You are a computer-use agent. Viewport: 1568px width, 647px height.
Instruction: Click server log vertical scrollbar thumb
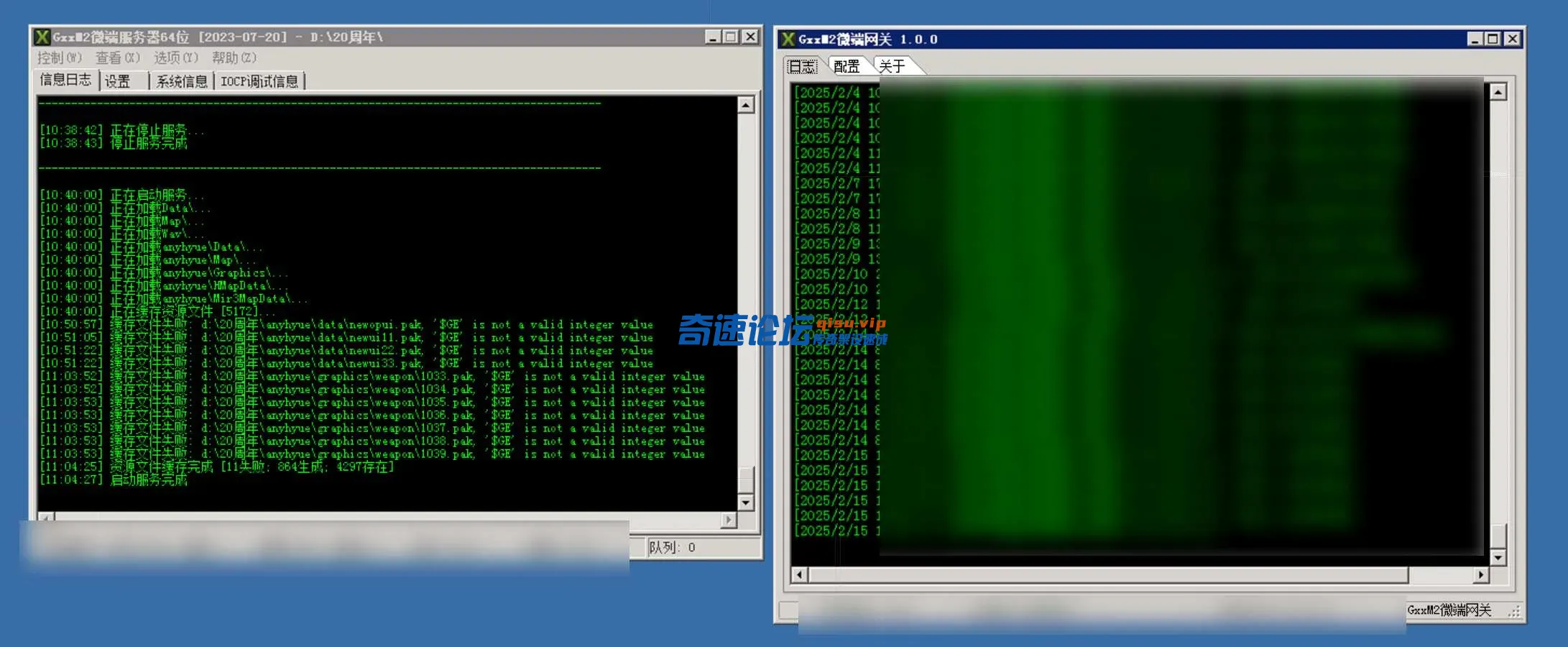pyautogui.click(x=746, y=480)
